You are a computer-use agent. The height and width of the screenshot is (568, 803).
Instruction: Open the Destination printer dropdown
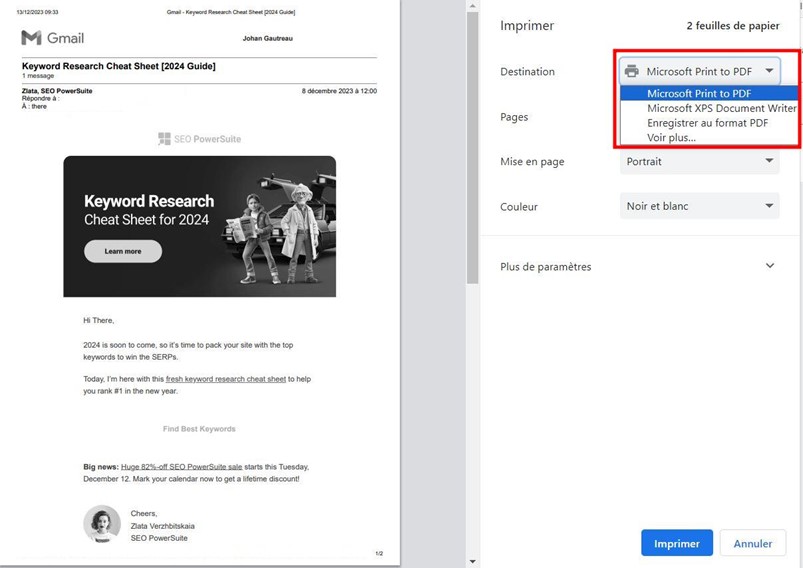[x=700, y=71]
